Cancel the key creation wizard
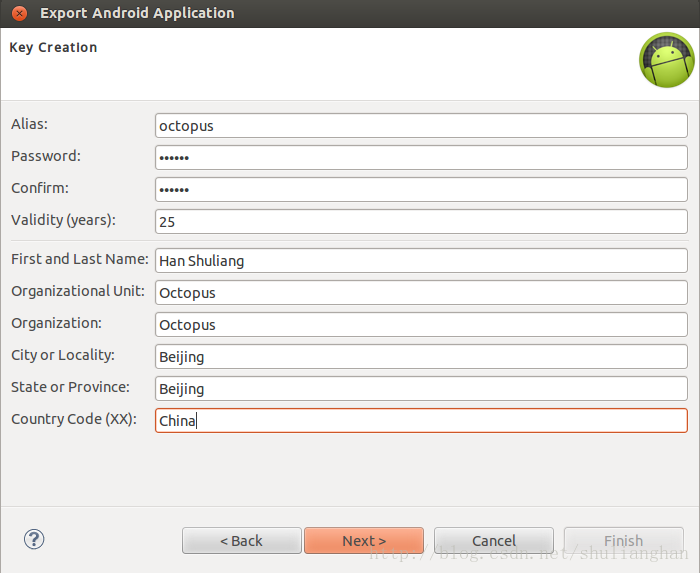This screenshot has height=573, width=700. (494, 540)
